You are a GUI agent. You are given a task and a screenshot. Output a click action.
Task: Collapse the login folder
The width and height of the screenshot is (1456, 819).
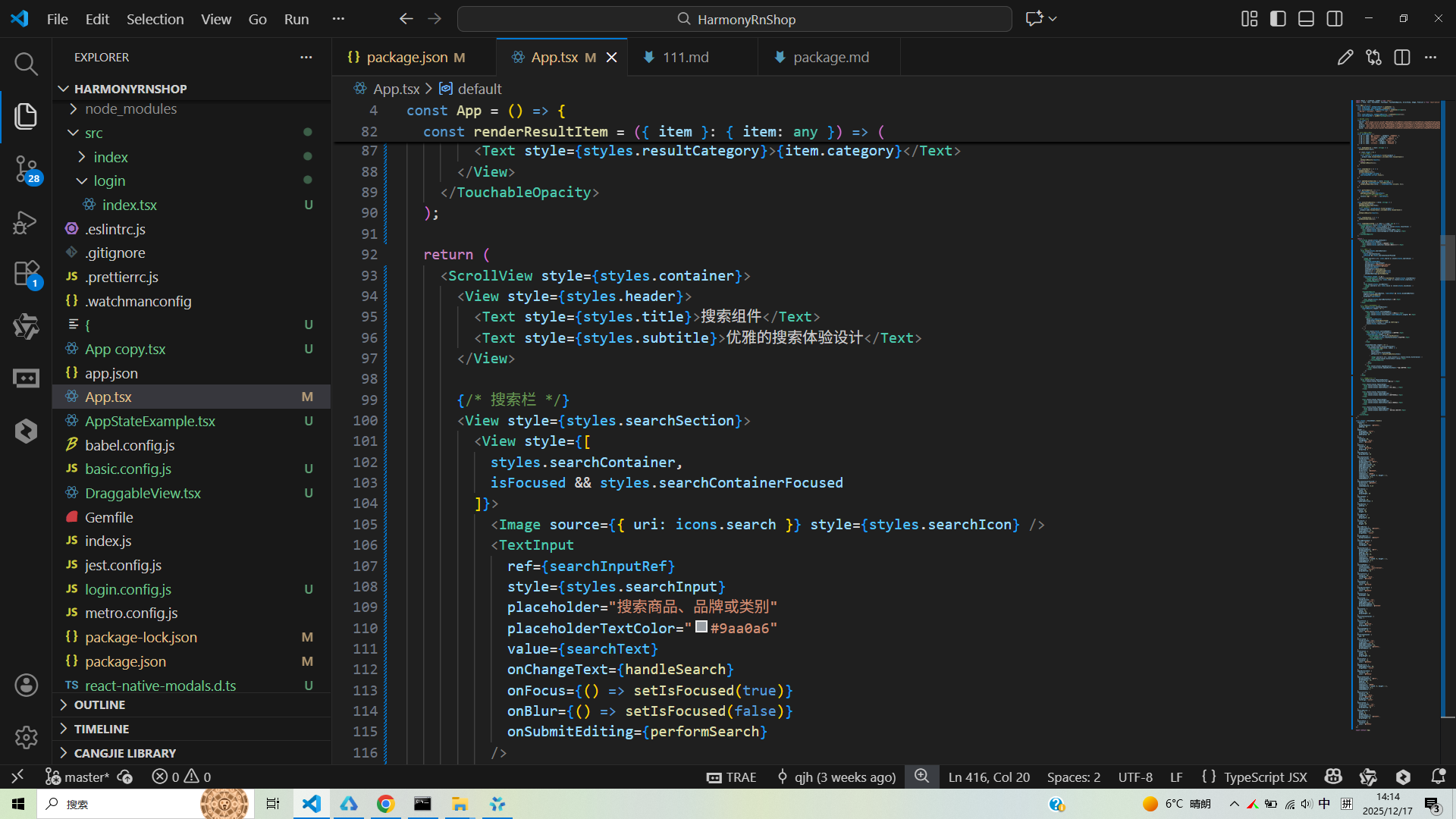tap(109, 181)
